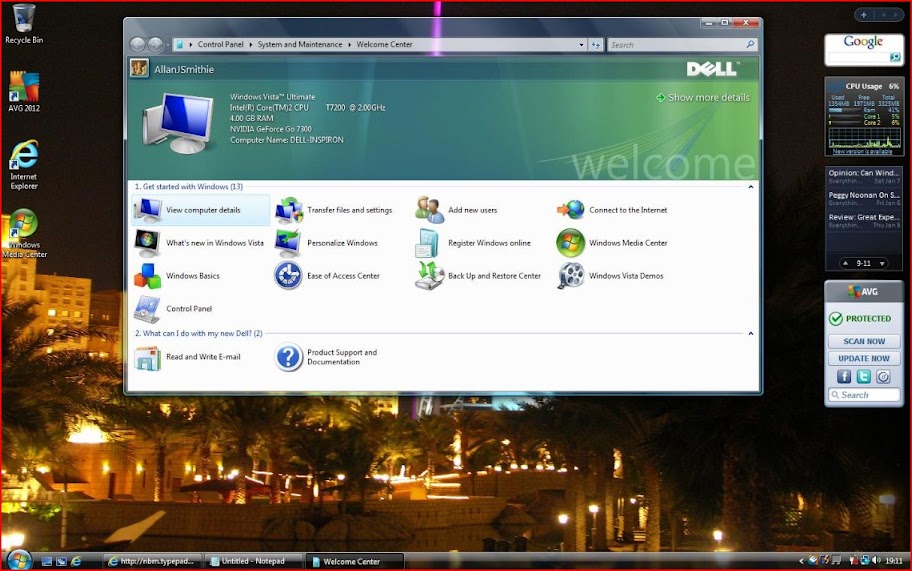Click Control Panel in the address breadcrumb

(220, 44)
